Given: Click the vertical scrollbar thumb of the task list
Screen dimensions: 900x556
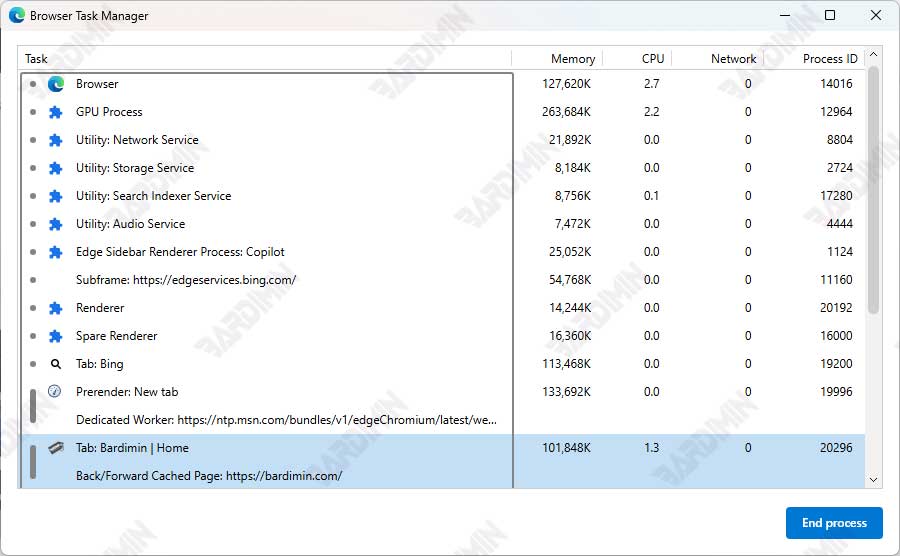Looking at the screenshot, I should (874, 189).
